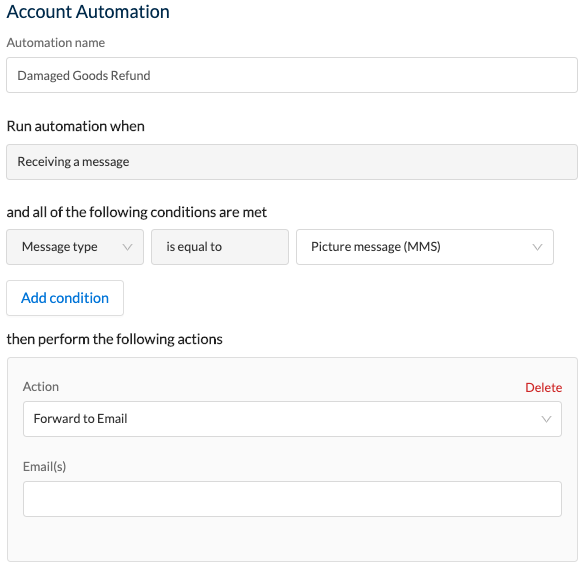
Task: Click the 'Run automation when' heading
Action: pos(76,126)
